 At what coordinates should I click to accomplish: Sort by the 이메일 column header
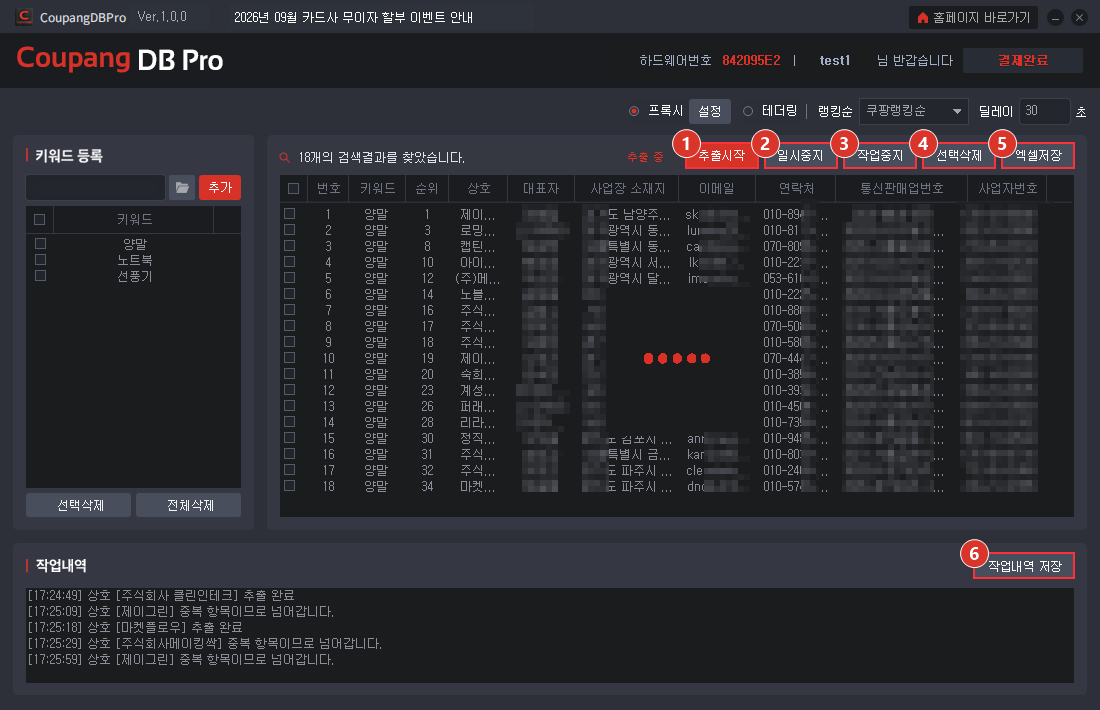click(716, 188)
